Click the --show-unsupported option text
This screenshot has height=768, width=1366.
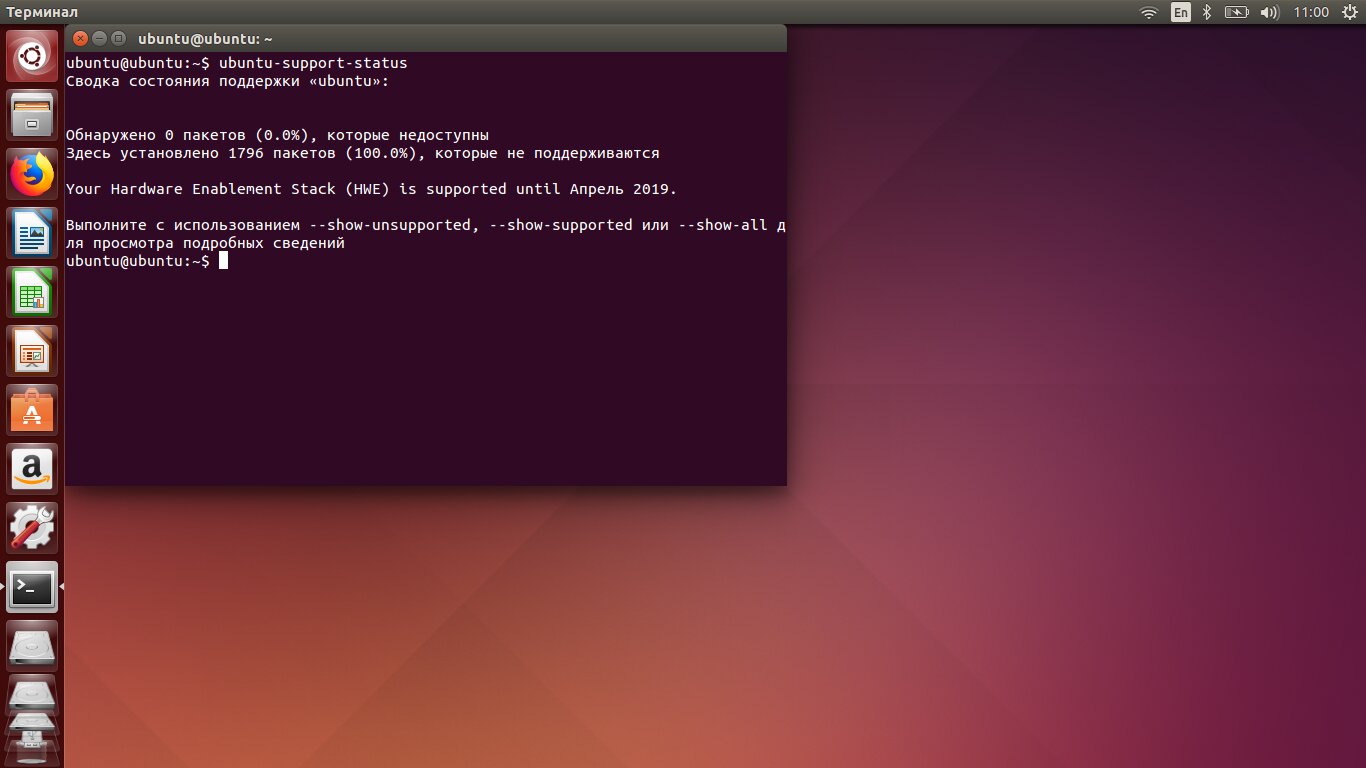pyautogui.click(x=389, y=225)
